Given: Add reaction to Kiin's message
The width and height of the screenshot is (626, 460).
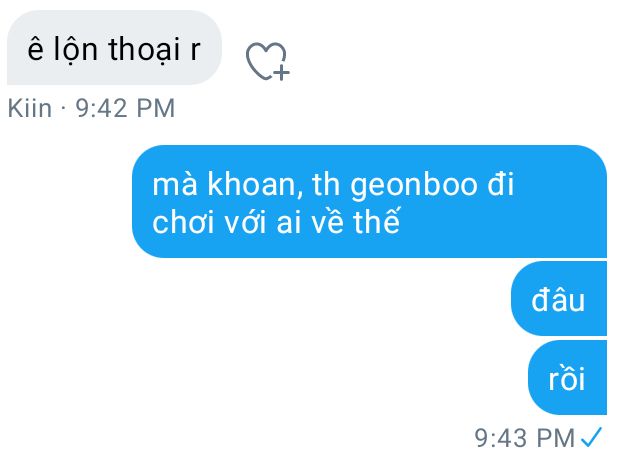Looking at the screenshot, I should [x=267, y=61].
